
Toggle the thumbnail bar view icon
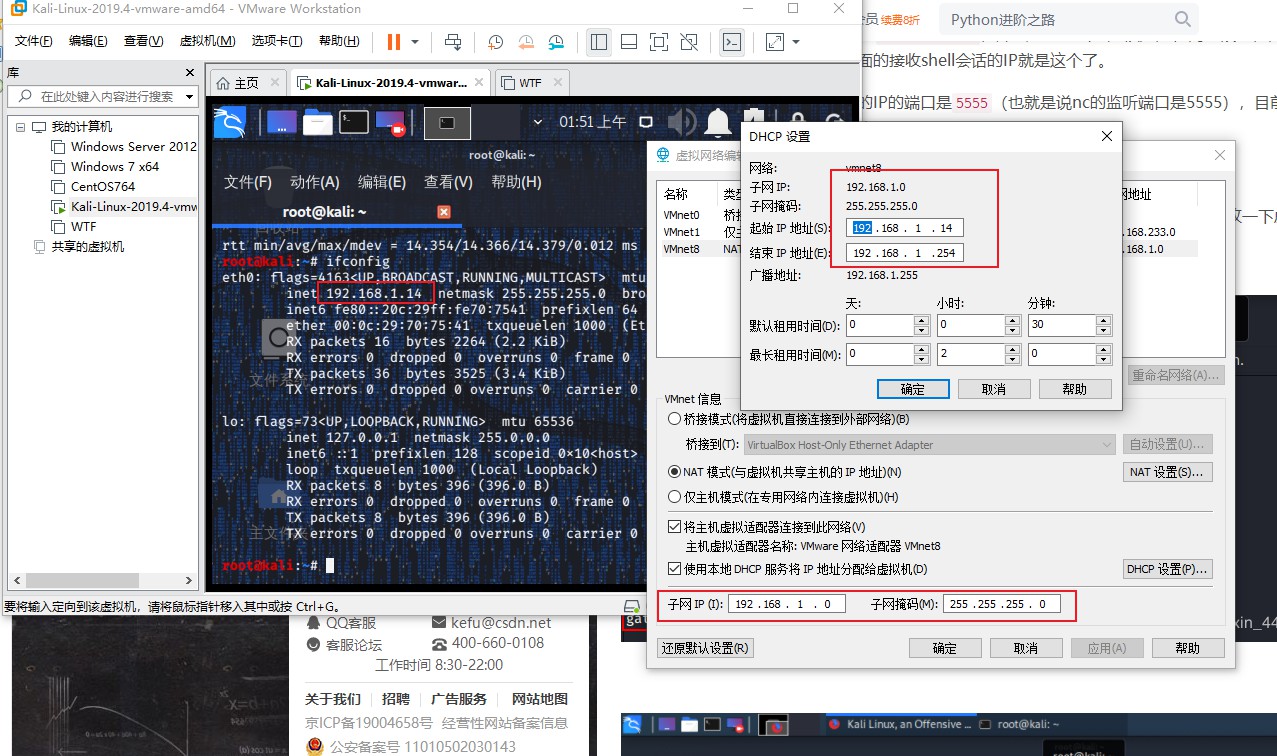point(628,41)
